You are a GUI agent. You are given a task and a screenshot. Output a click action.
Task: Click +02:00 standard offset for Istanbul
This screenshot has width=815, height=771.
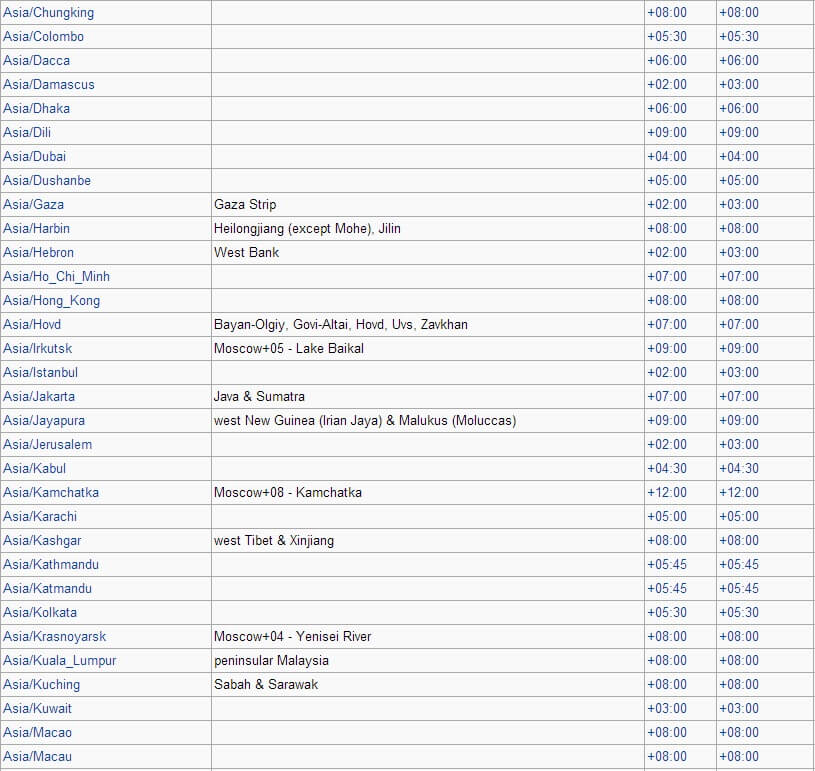pyautogui.click(x=667, y=372)
